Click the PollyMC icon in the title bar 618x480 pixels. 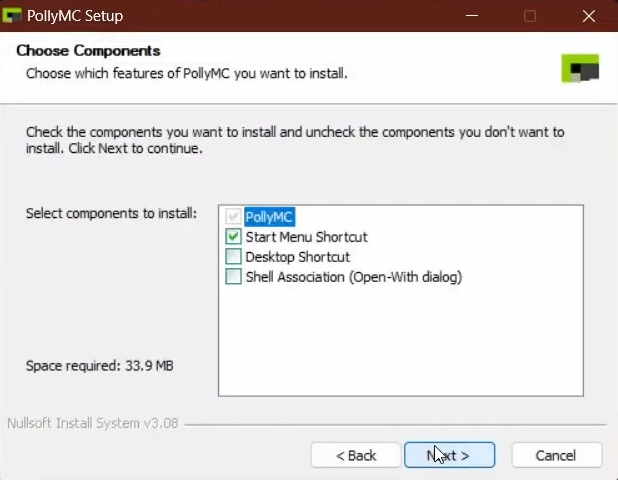coord(11,16)
